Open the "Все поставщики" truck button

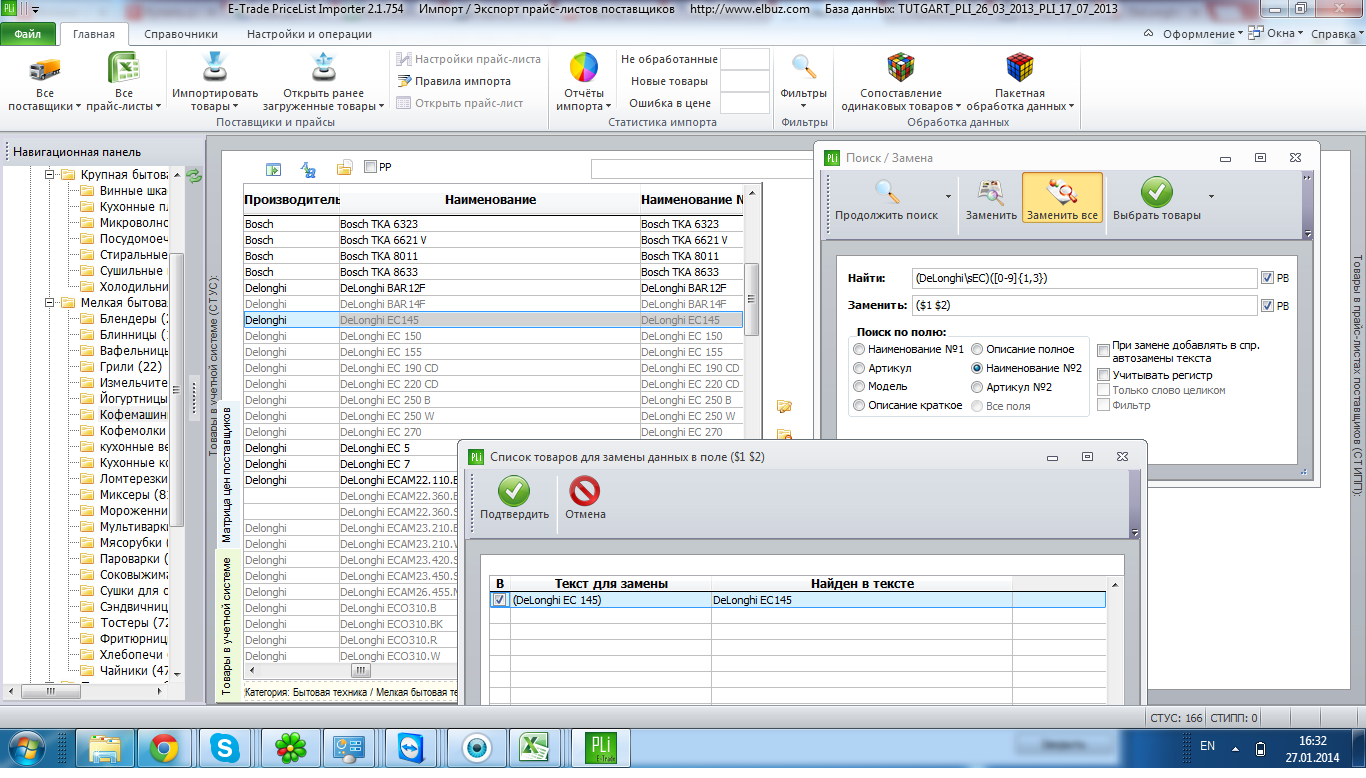pos(44,83)
